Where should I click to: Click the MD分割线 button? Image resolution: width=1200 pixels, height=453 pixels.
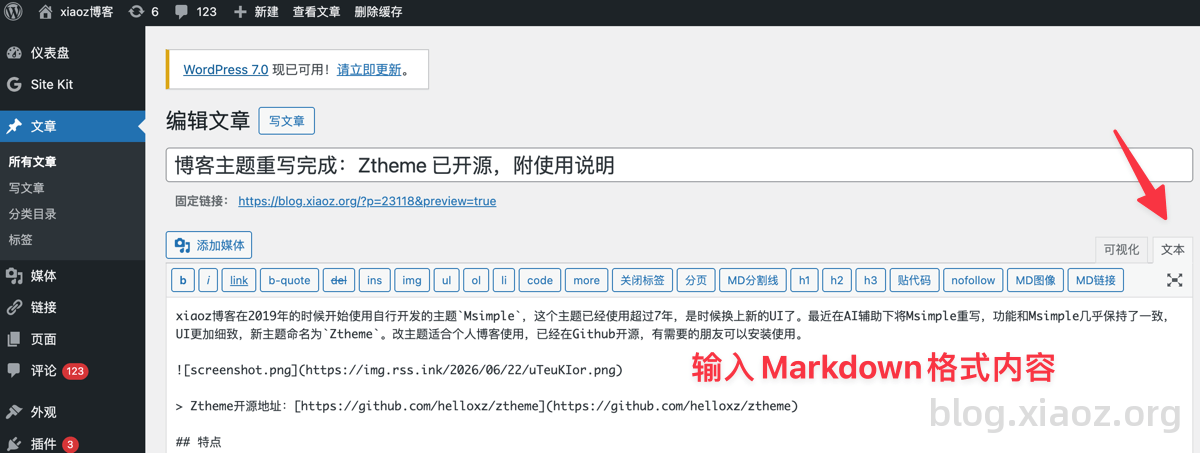coord(753,280)
